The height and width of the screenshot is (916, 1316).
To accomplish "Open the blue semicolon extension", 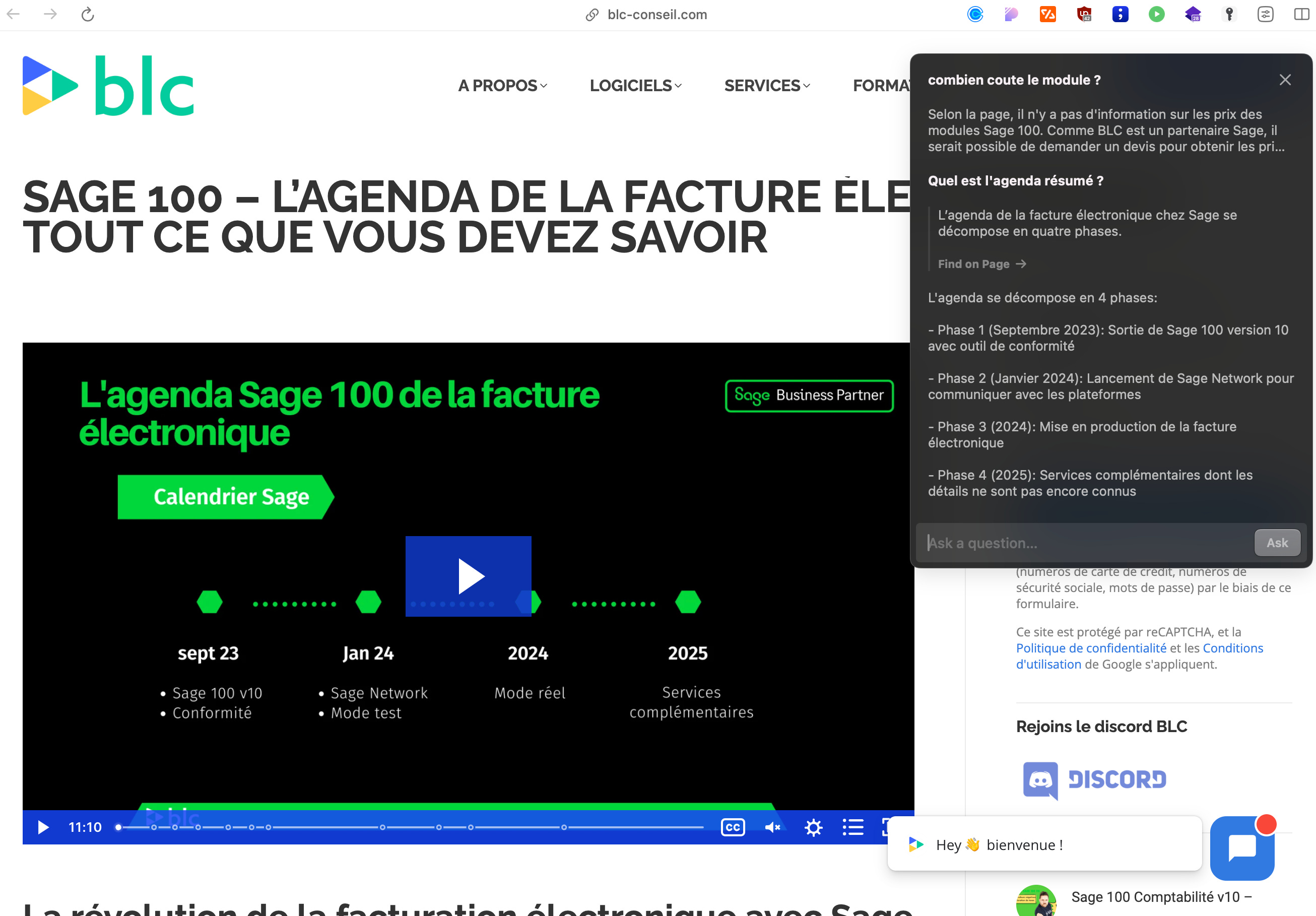I will [1120, 14].
